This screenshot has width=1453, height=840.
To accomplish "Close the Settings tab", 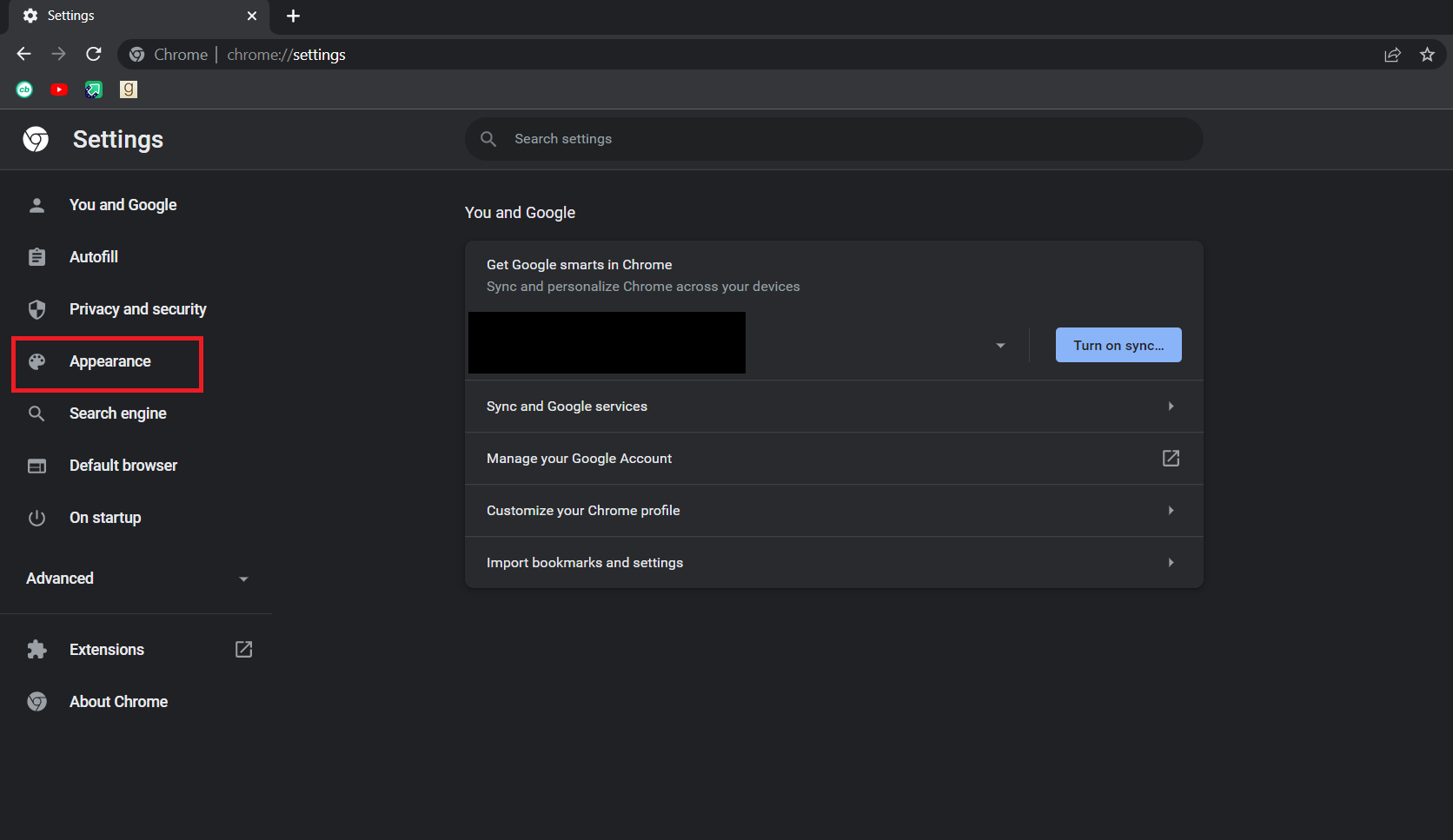I will pos(252,16).
